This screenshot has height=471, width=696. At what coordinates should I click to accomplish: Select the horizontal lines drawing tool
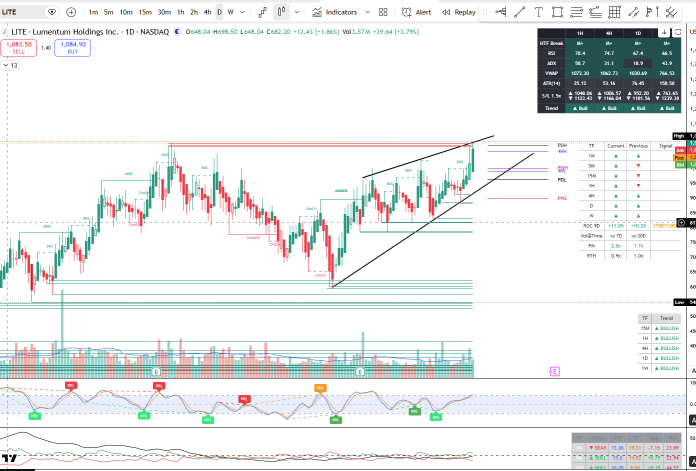pyautogui.click(x=576, y=12)
